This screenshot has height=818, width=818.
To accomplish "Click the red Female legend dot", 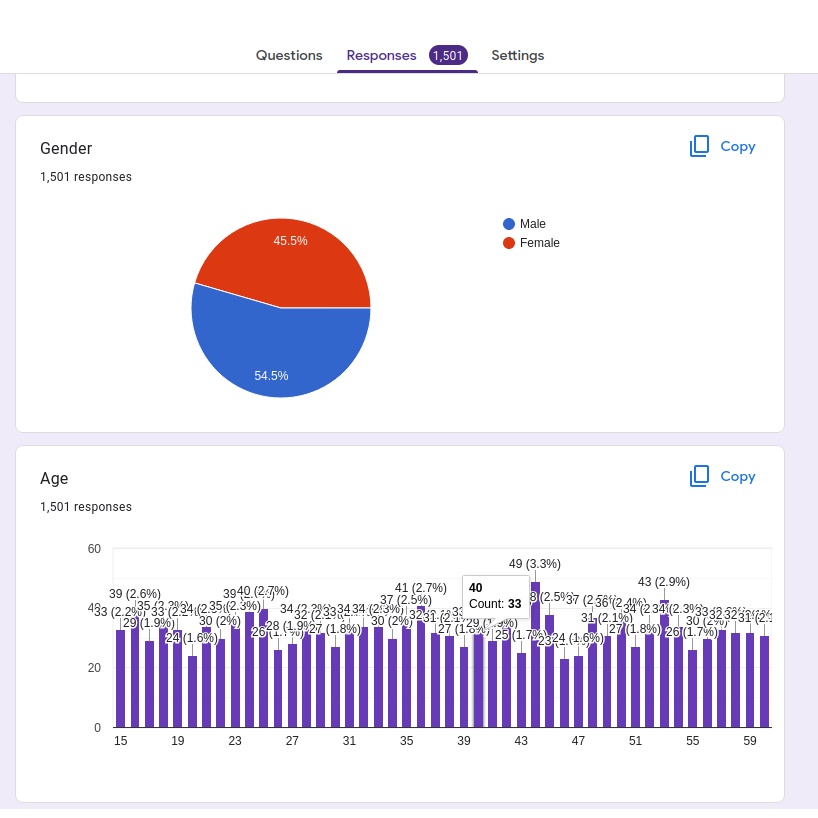I will 509,243.
